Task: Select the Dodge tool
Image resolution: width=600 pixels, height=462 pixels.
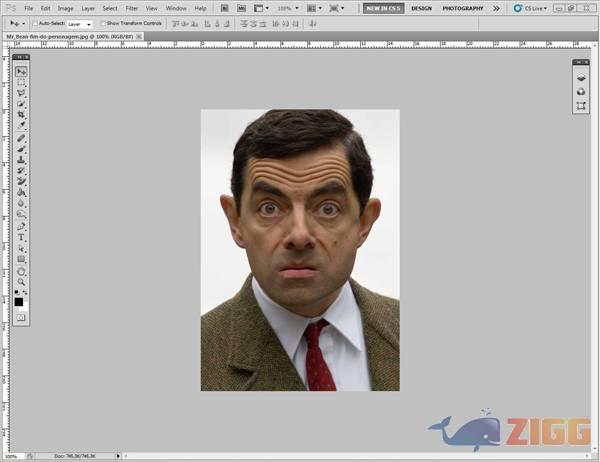Action: tap(21, 214)
